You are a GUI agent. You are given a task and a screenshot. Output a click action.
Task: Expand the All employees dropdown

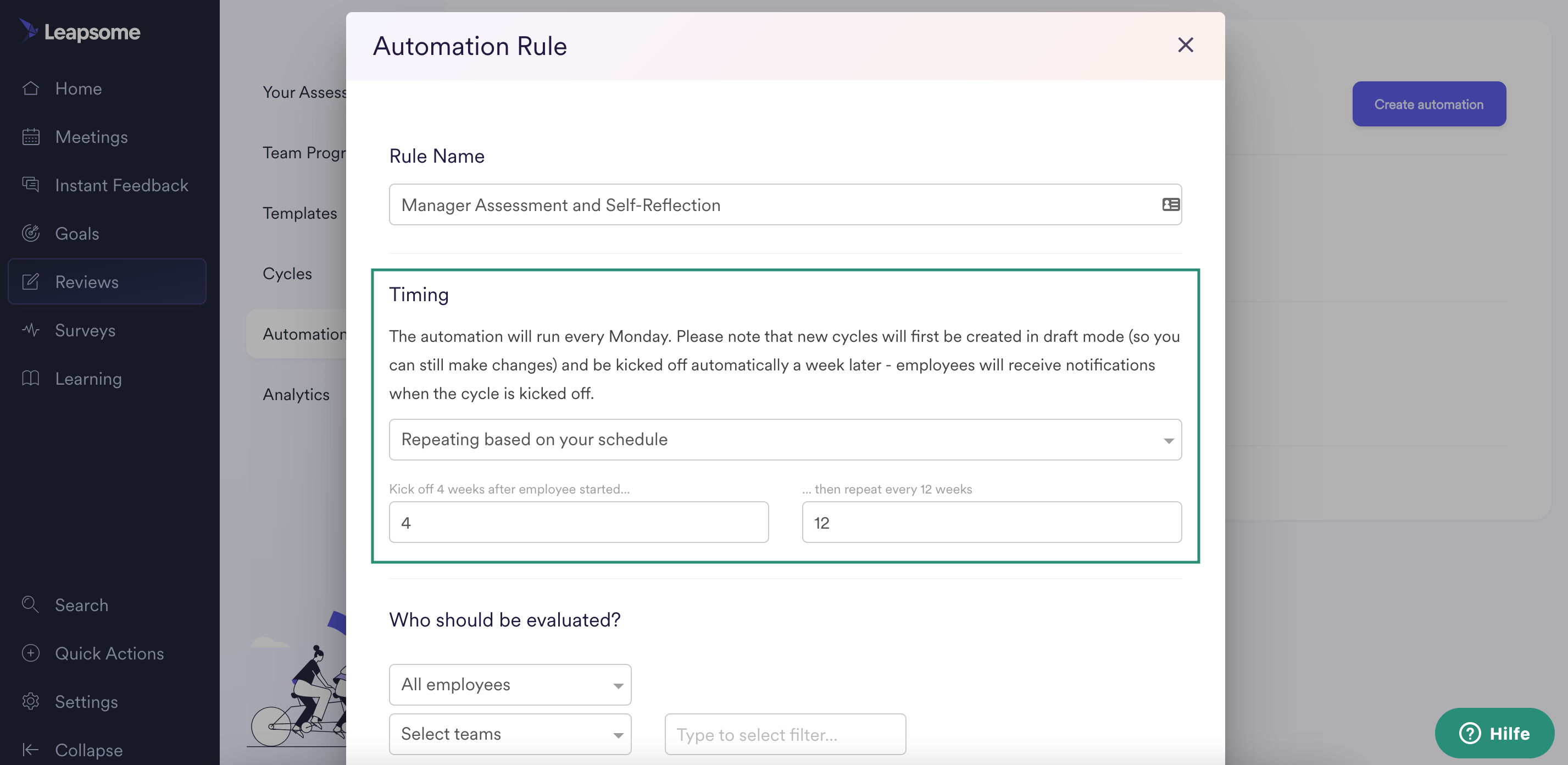coord(509,685)
